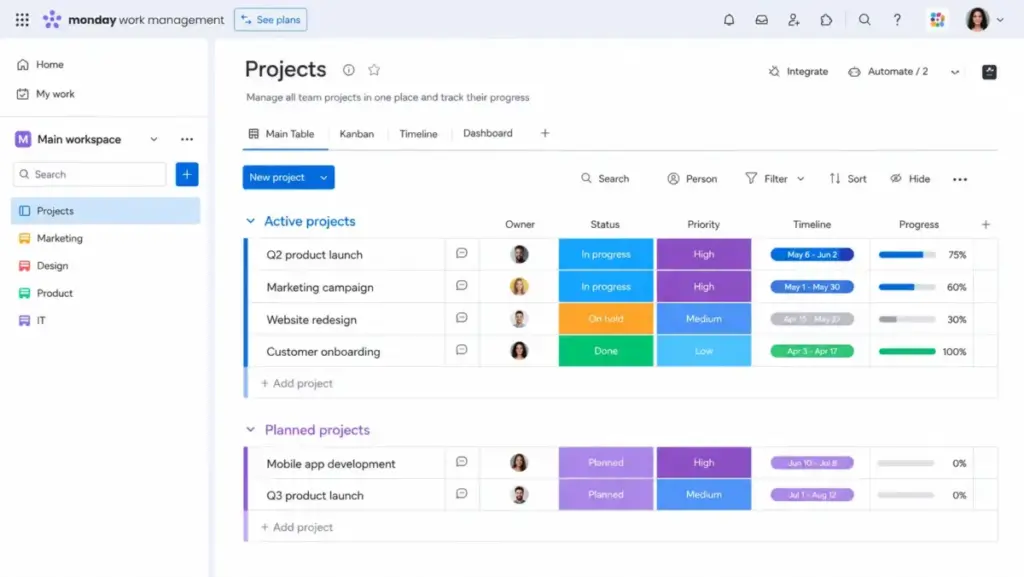Switch to Main Table tab
The height and width of the screenshot is (577, 1024).
click(281, 134)
